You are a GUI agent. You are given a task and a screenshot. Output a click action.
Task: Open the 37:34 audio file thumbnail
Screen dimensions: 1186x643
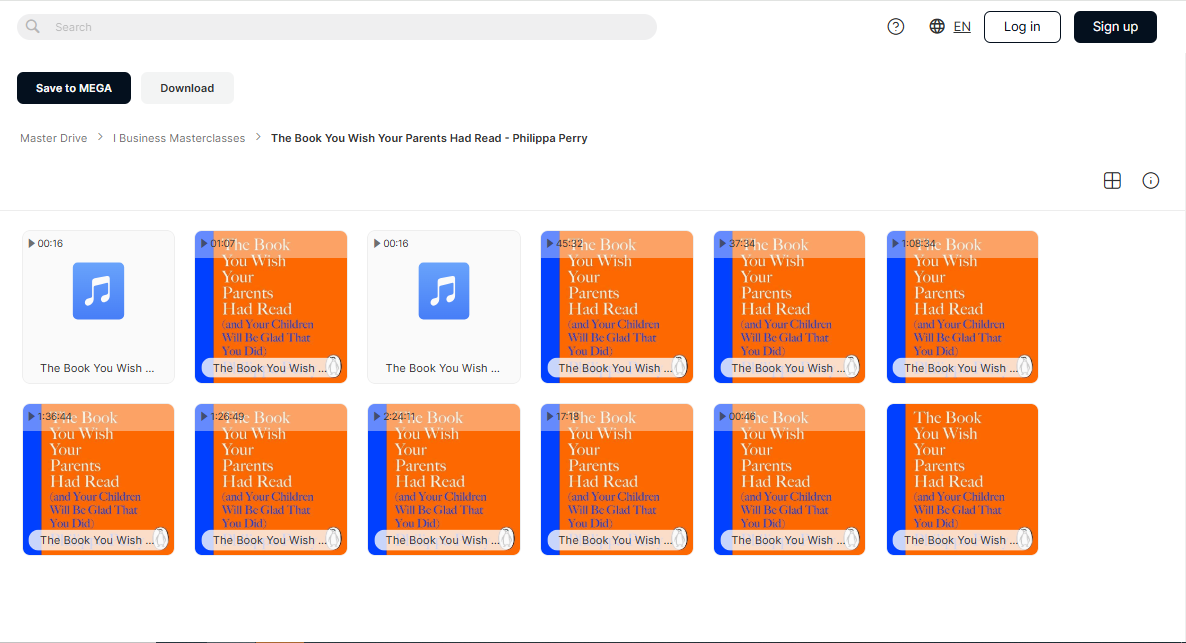[x=789, y=306]
